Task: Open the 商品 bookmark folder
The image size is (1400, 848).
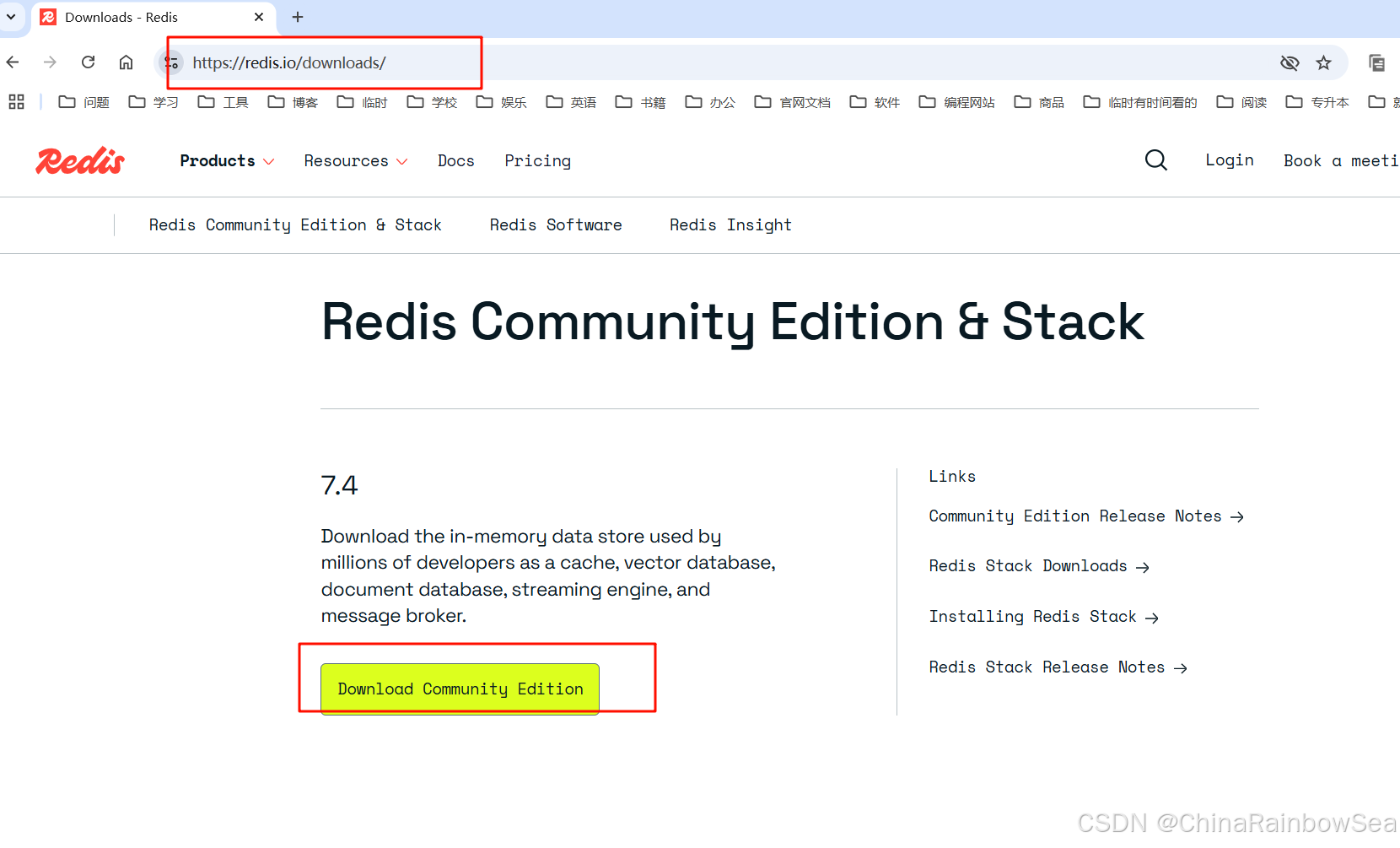Action: click(1039, 102)
